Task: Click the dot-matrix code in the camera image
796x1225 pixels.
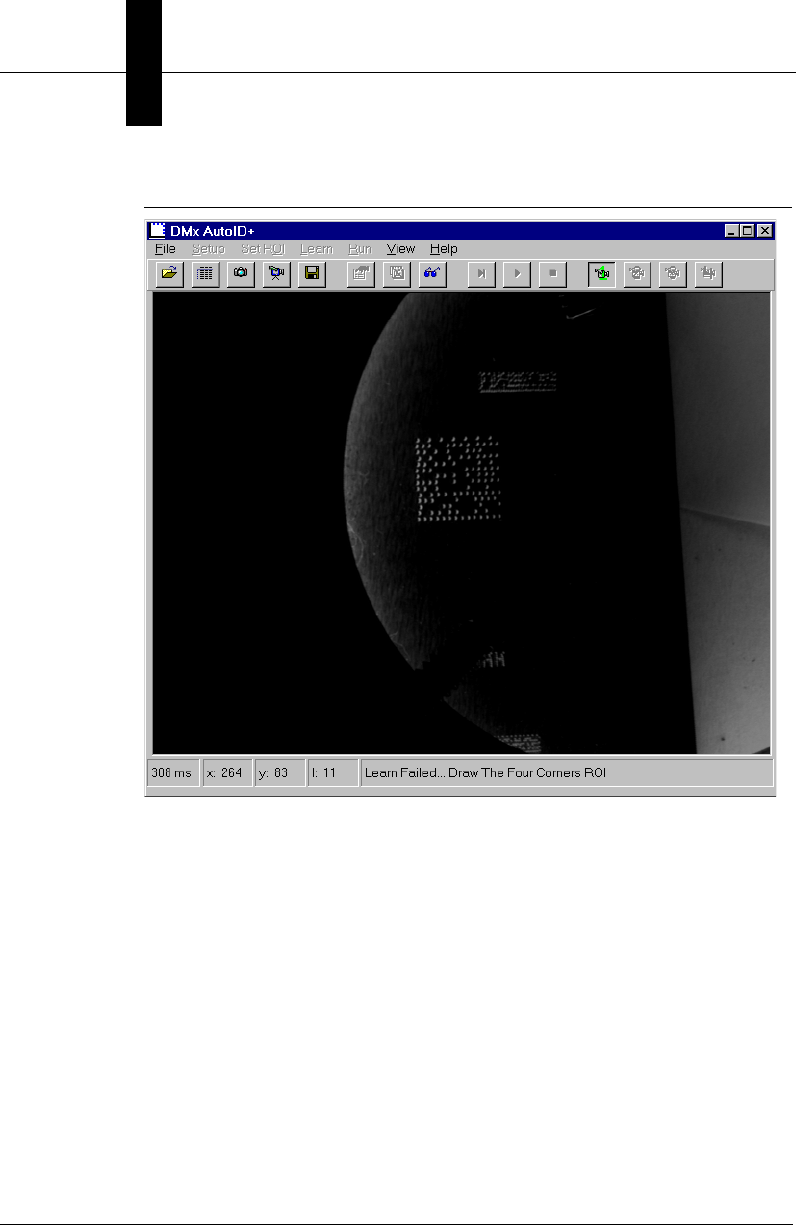Action: [x=457, y=481]
